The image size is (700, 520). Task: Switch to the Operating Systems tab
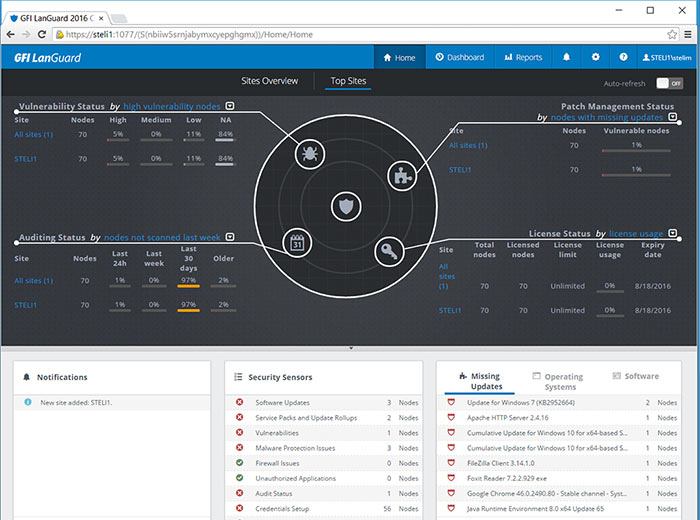(x=558, y=381)
